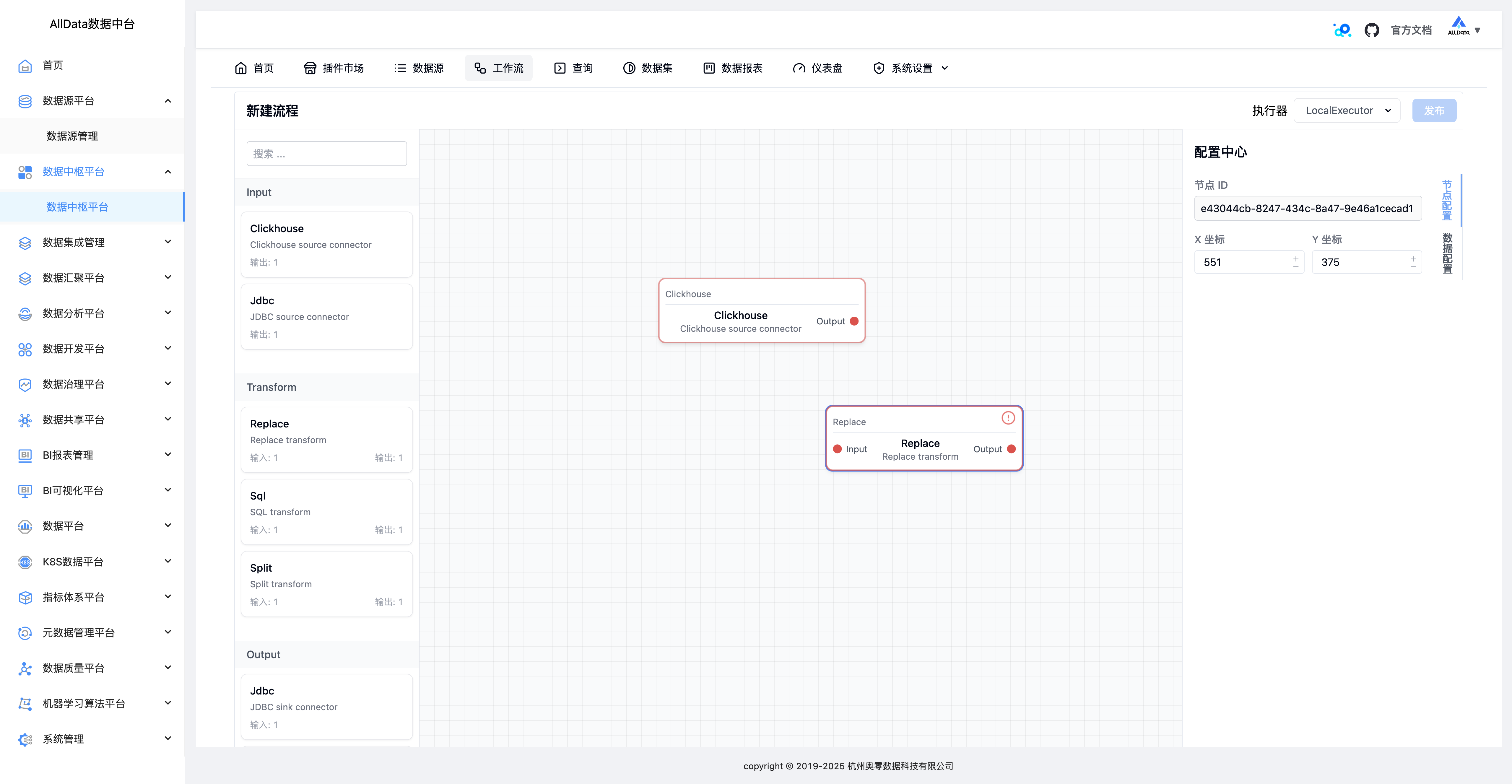
Task: Select the Split transform card
Action: coord(326,585)
